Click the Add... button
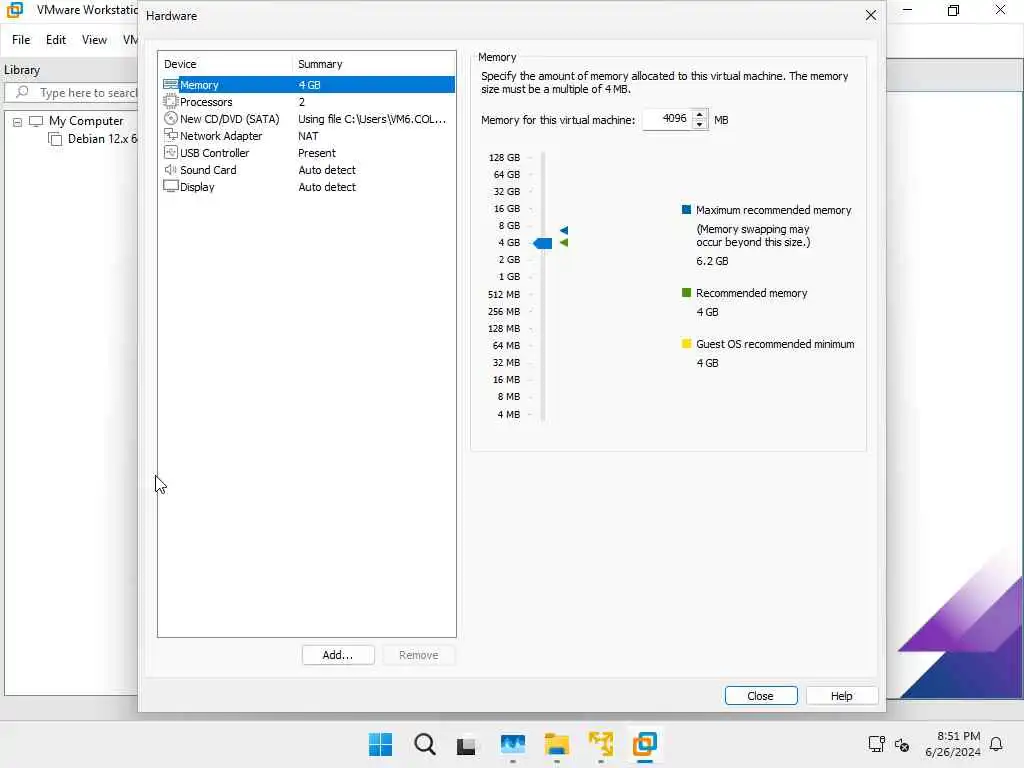Image resolution: width=1024 pixels, height=768 pixels. point(338,655)
